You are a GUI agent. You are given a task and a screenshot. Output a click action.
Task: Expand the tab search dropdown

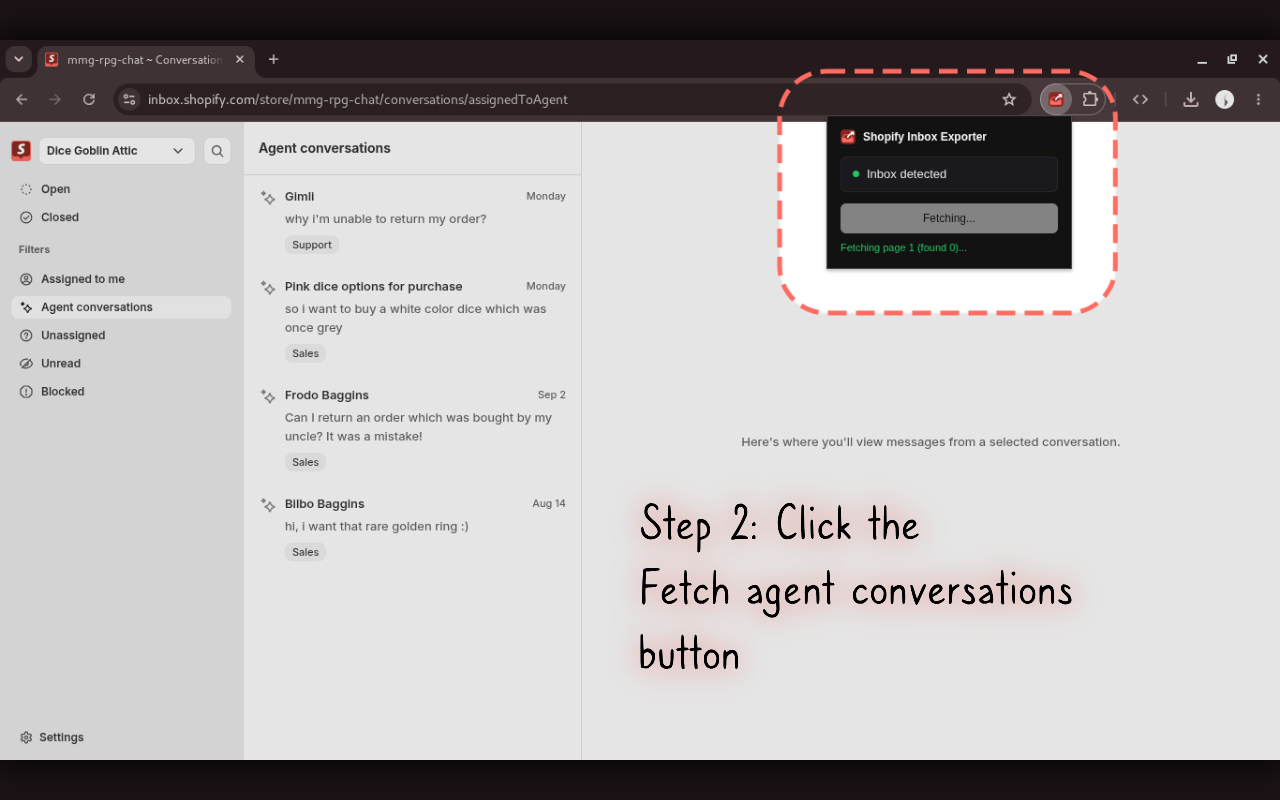pyautogui.click(x=18, y=59)
